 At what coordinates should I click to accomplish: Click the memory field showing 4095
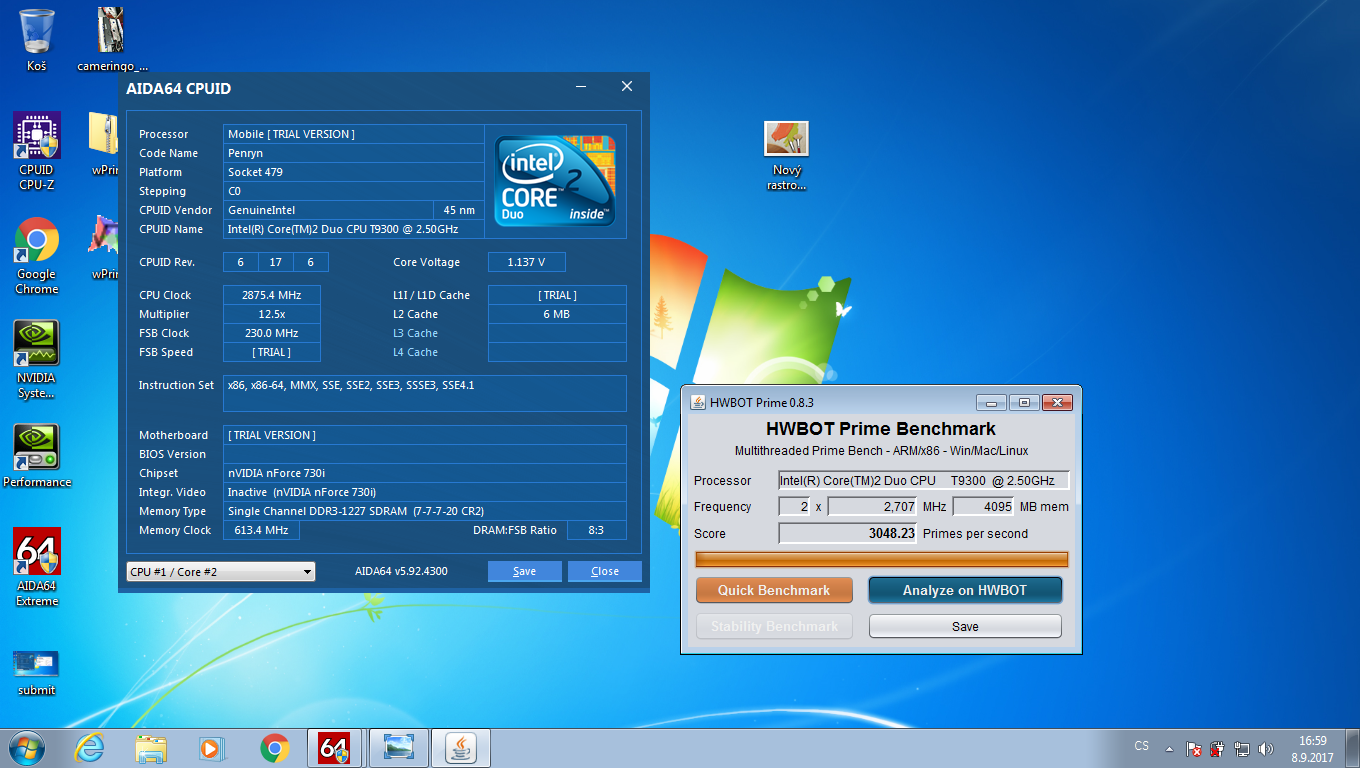click(x=984, y=507)
